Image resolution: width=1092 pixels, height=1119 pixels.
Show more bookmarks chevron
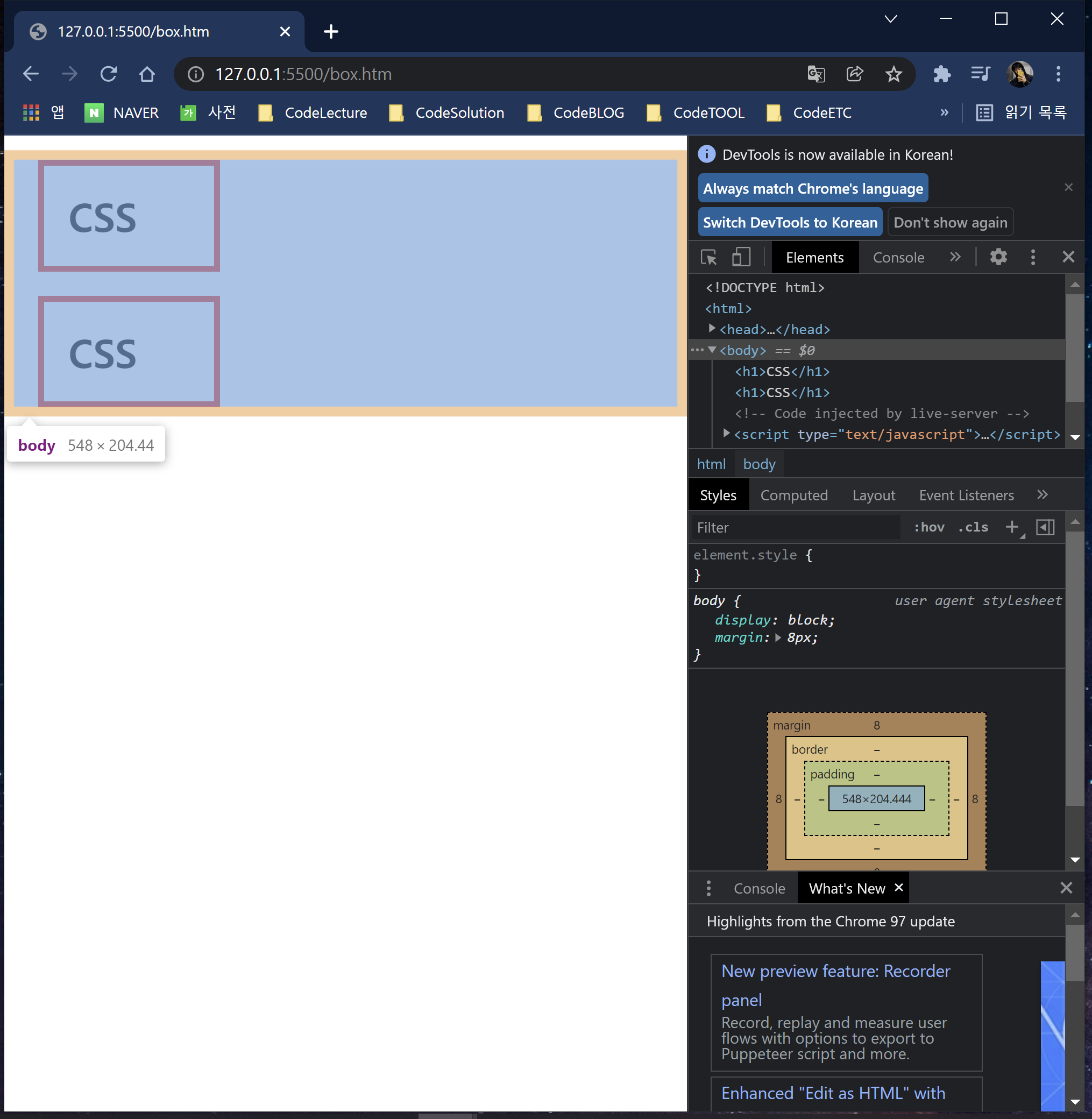[x=944, y=112]
